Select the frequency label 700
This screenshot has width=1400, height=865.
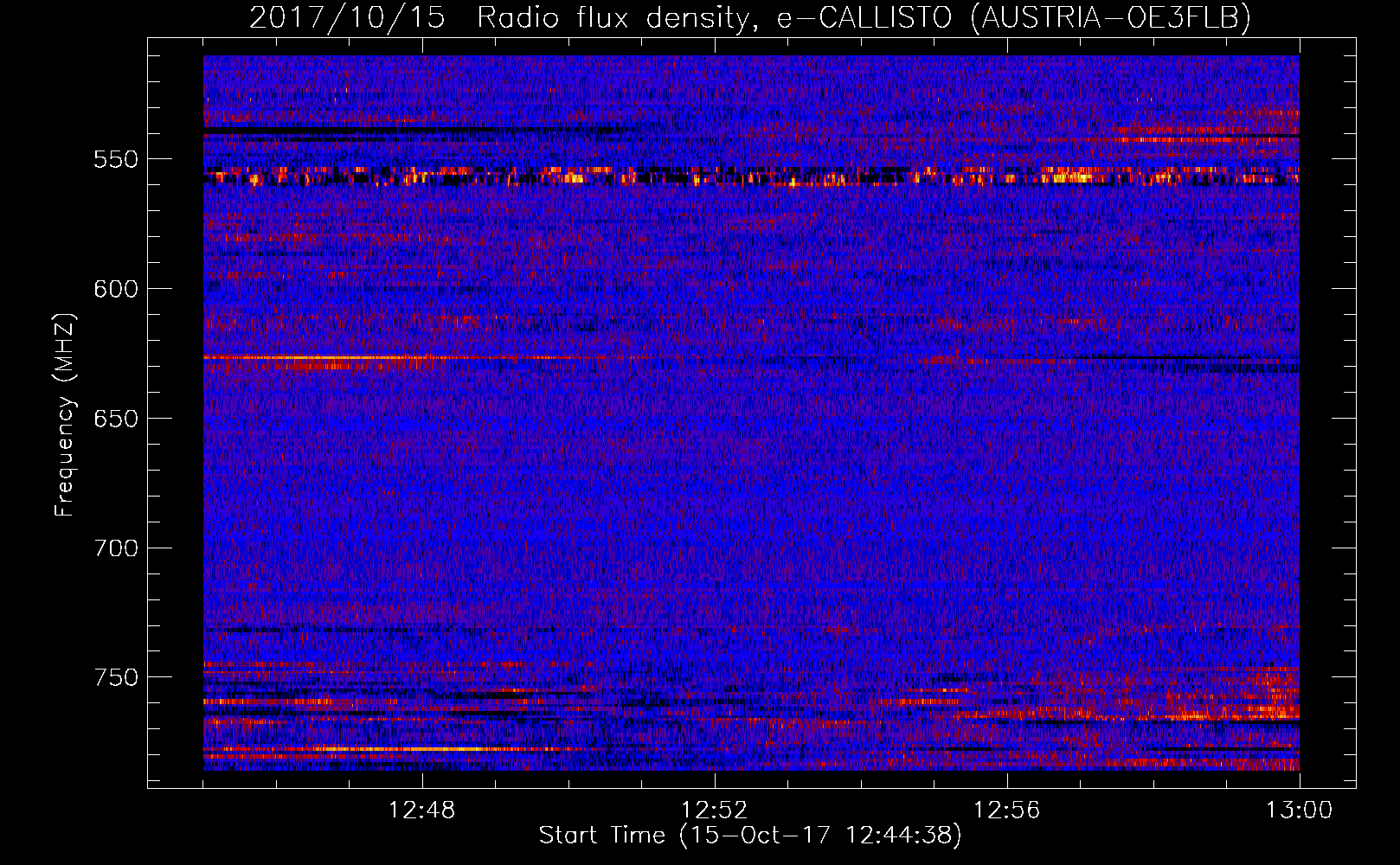116,548
